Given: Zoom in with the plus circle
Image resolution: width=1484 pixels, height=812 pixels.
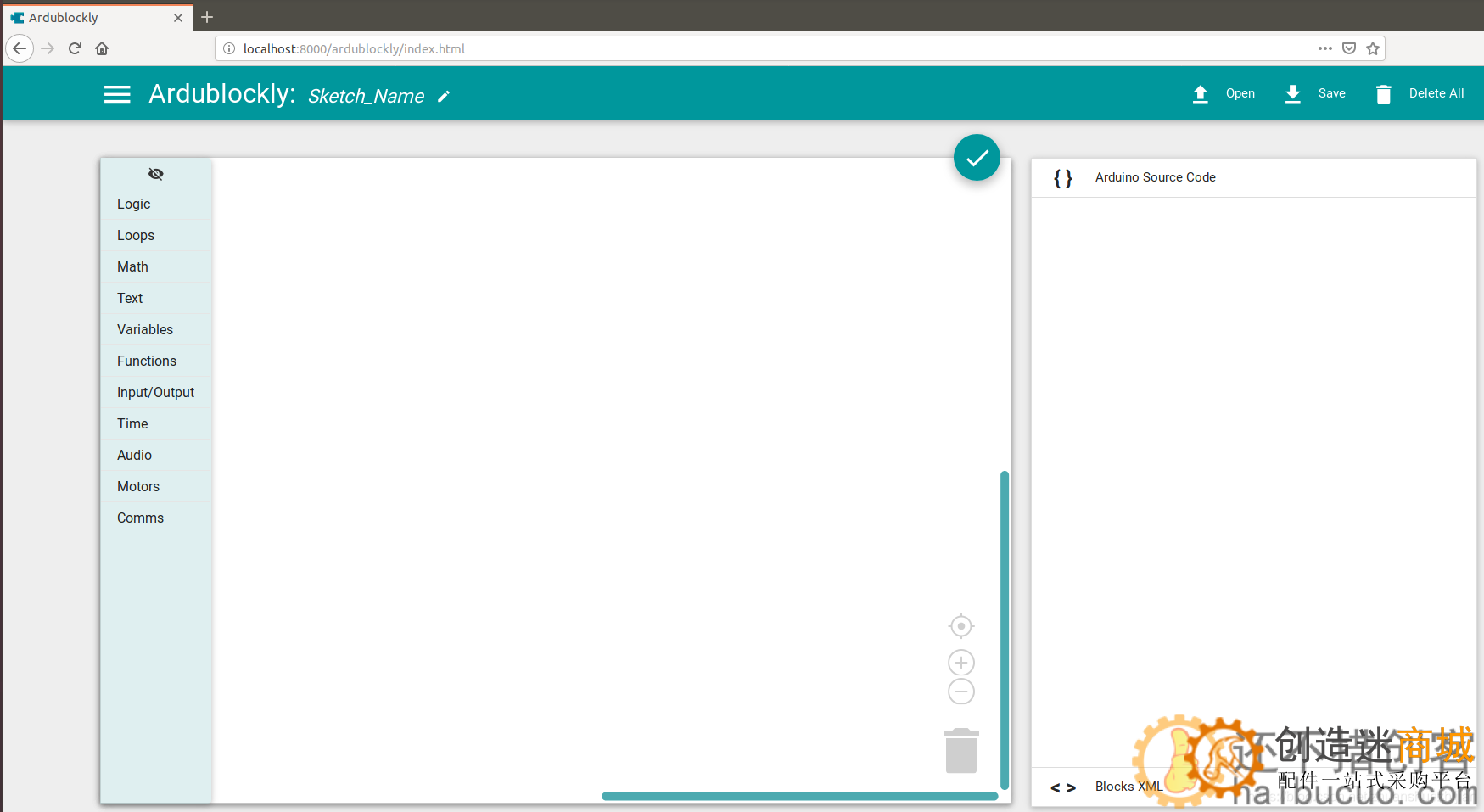Looking at the screenshot, I should 961,663.
